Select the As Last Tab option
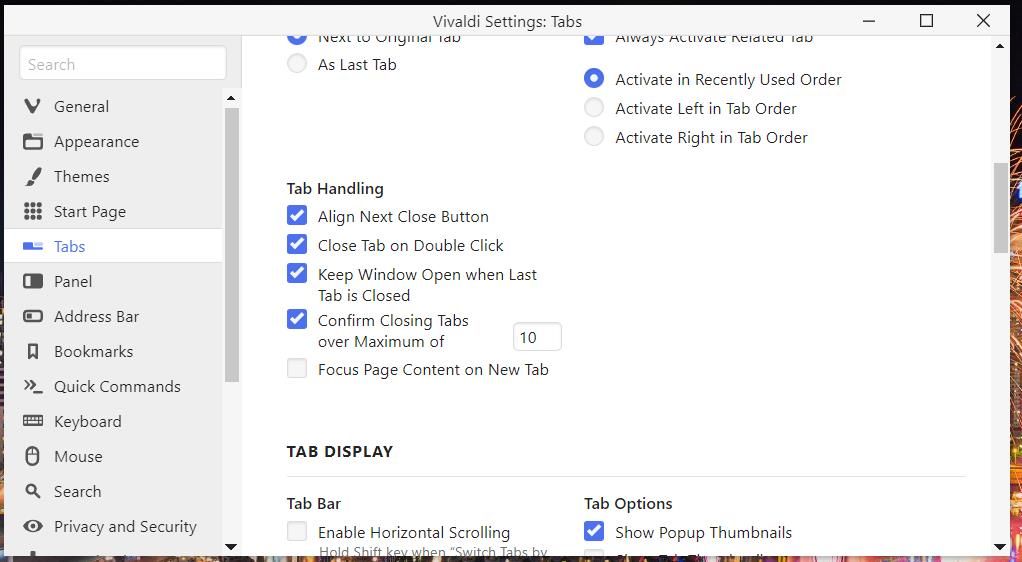 coord(297,64)
